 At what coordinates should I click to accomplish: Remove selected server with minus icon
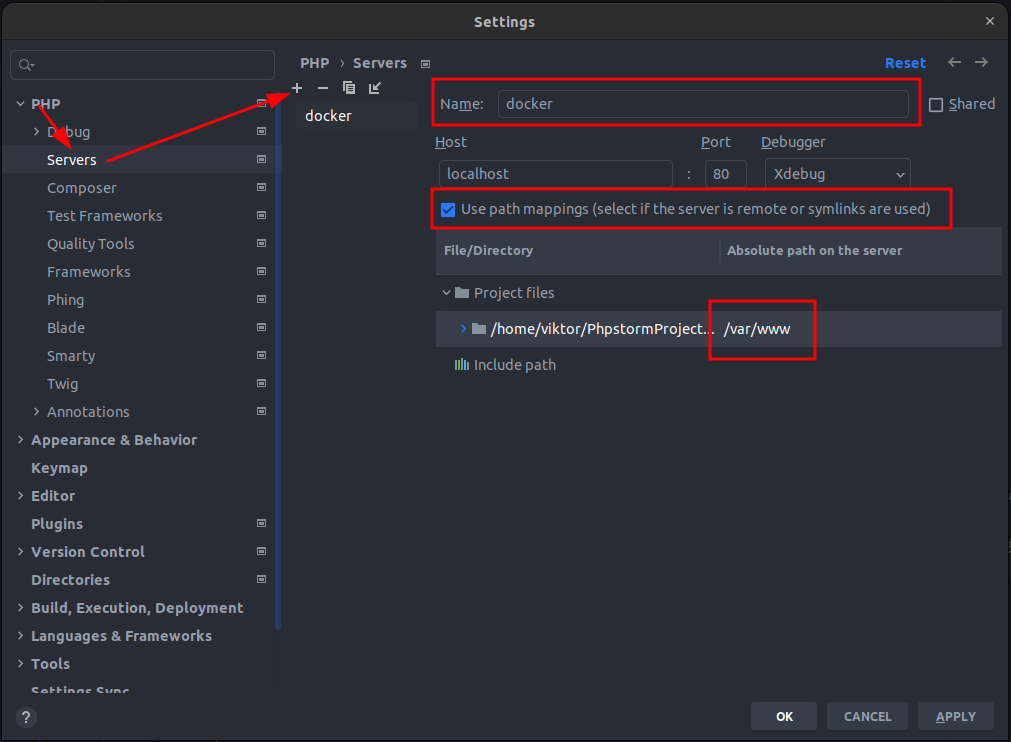323,88
